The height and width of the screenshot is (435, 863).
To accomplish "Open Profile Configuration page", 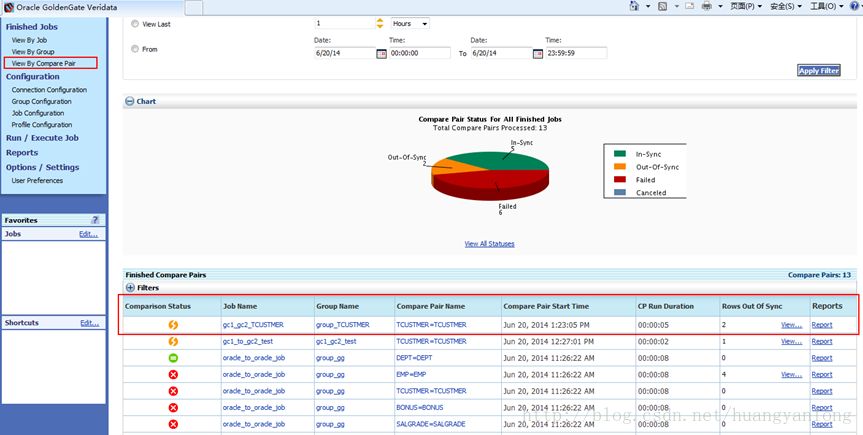I will coord(42,124).
